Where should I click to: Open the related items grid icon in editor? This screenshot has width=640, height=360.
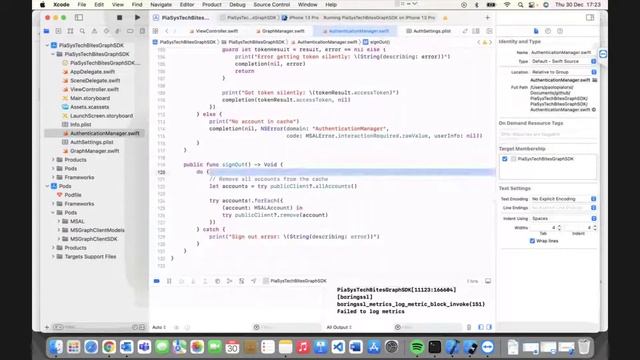pyautogui.click(x=156, y=31)
